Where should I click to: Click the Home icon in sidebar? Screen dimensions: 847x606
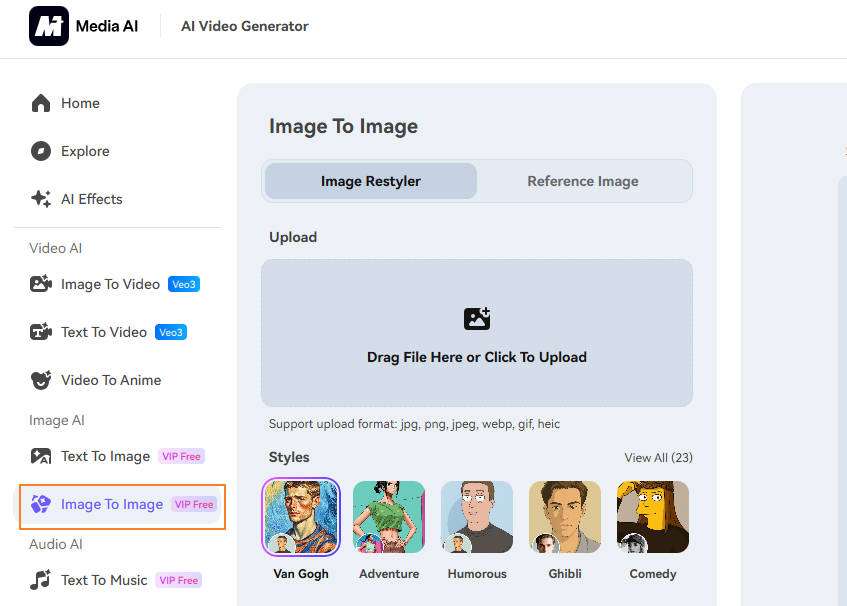[x=41, y=103]
